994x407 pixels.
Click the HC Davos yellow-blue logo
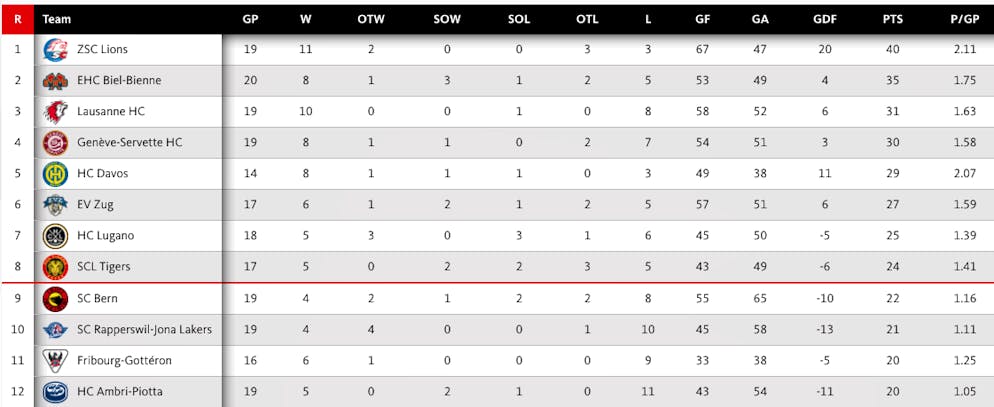pyautogui.click(x=55, y=174)
